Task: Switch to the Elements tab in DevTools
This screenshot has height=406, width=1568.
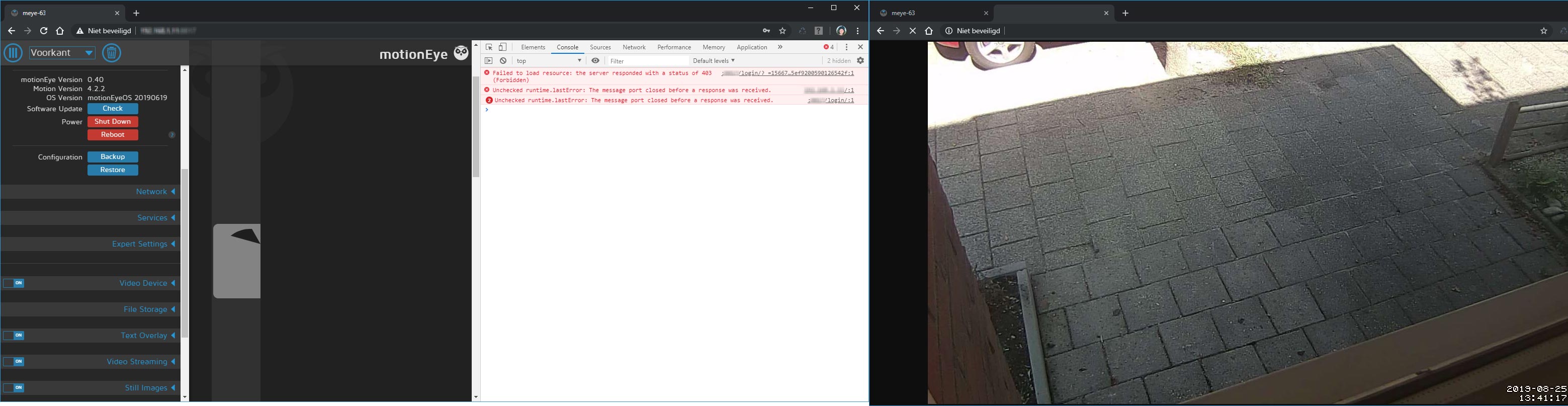Action: pyautogui.click(x=533, y=47)
